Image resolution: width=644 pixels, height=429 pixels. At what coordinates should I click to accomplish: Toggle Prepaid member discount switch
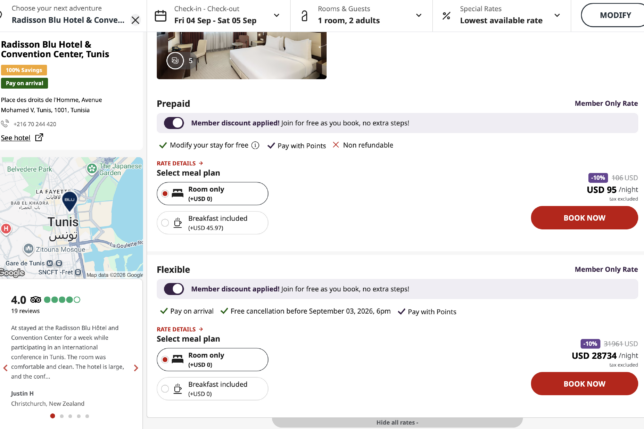coord(174,123)
